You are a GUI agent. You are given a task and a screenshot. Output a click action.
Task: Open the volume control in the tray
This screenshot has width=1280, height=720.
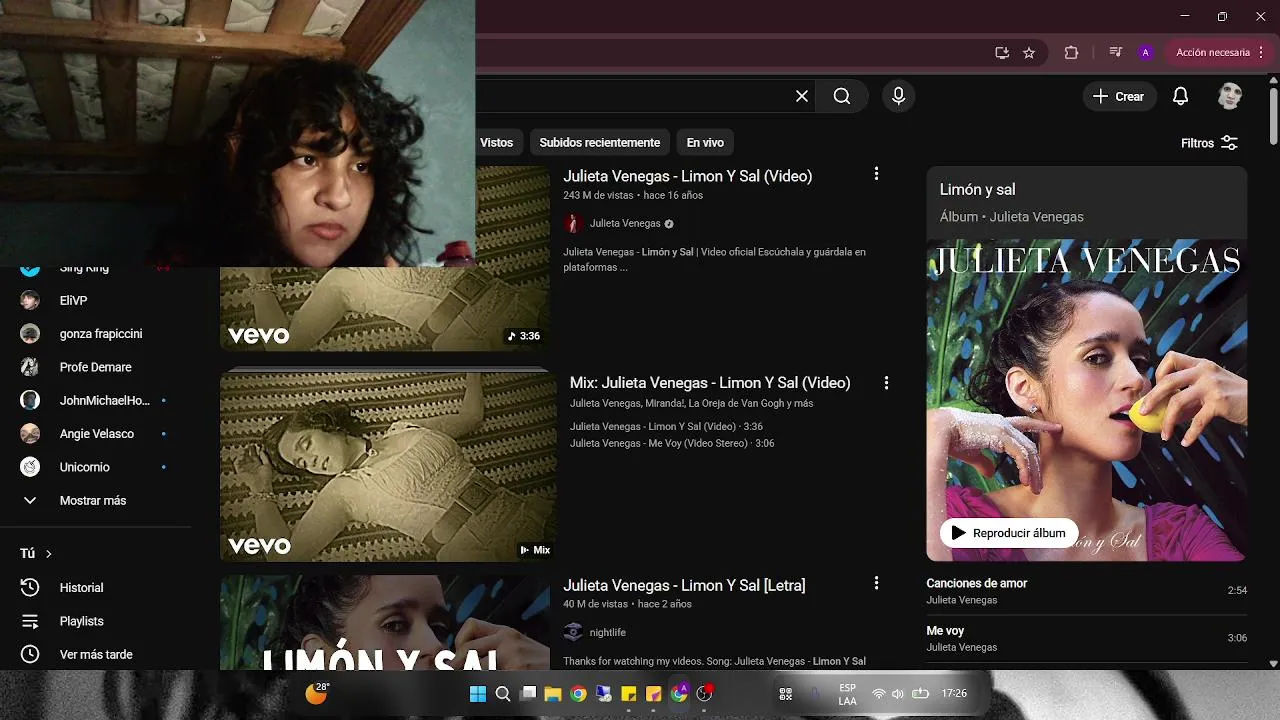pos(898,694)
